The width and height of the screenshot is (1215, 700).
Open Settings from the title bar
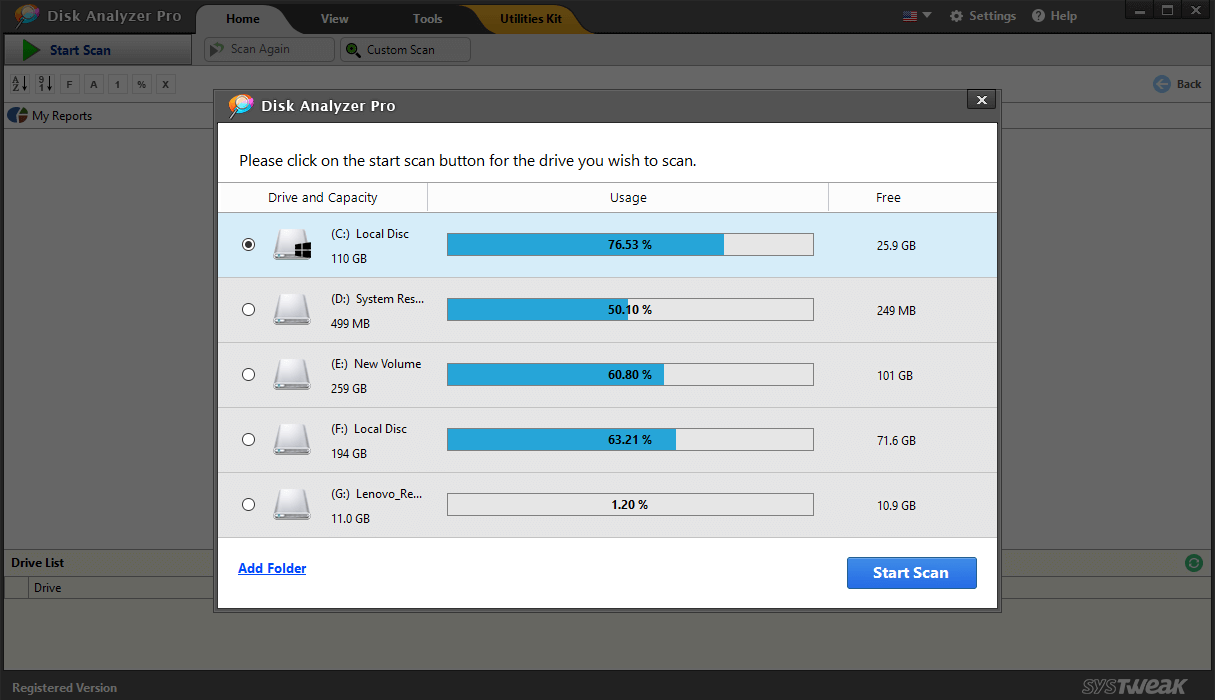pyautogui.click(x=982, y=15)
